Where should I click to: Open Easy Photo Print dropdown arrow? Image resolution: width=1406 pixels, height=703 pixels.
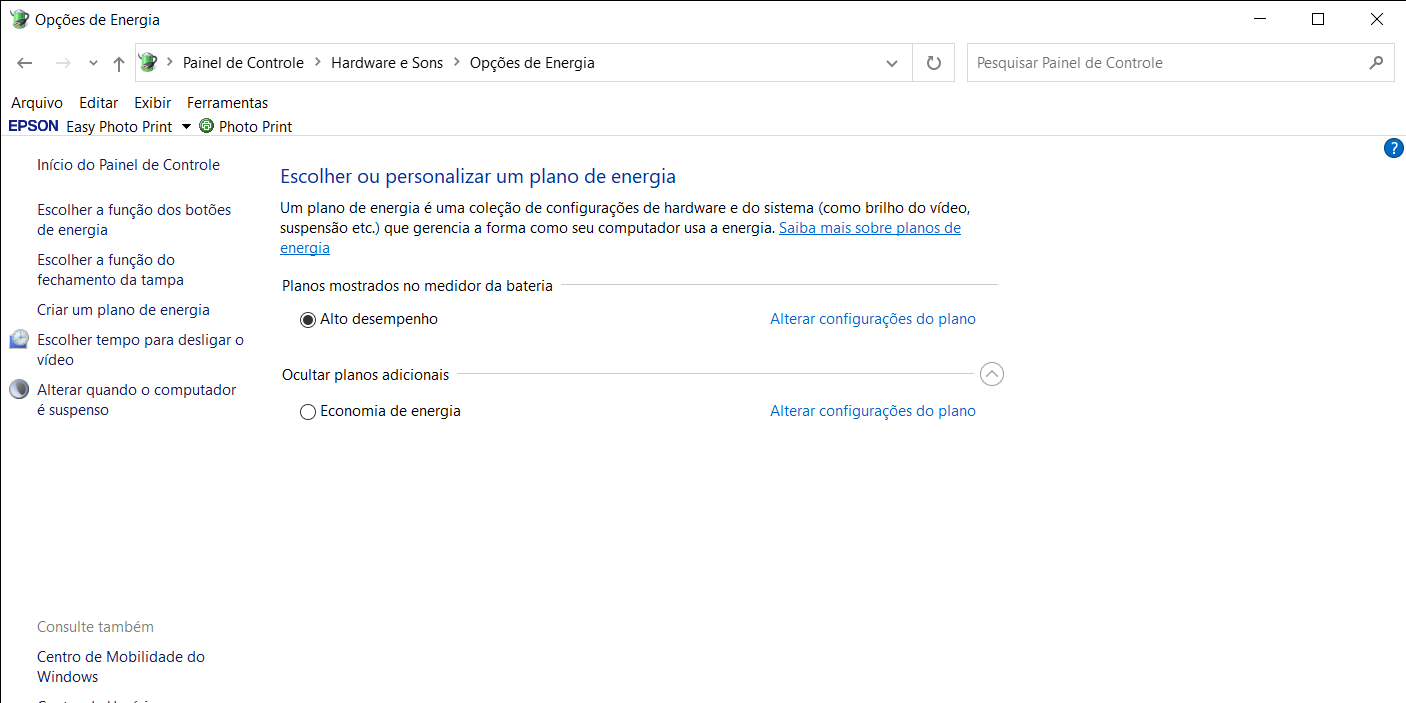coord(186,127)
